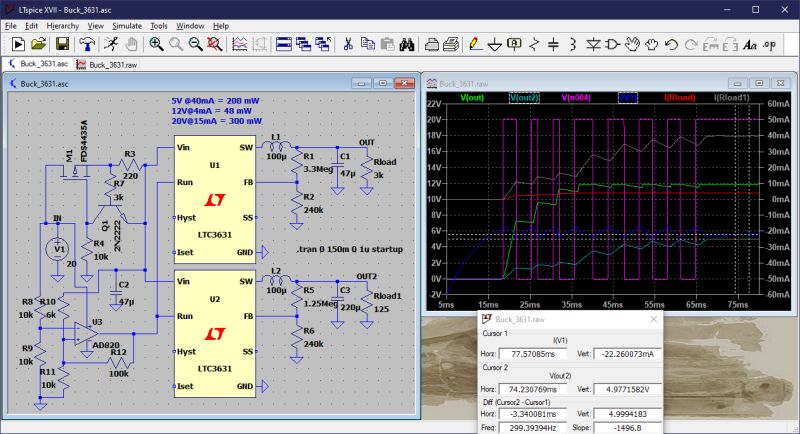Cascade windows with the cascade icon
The width and height of the screenshot is (800, 434).
coord(303,44)
